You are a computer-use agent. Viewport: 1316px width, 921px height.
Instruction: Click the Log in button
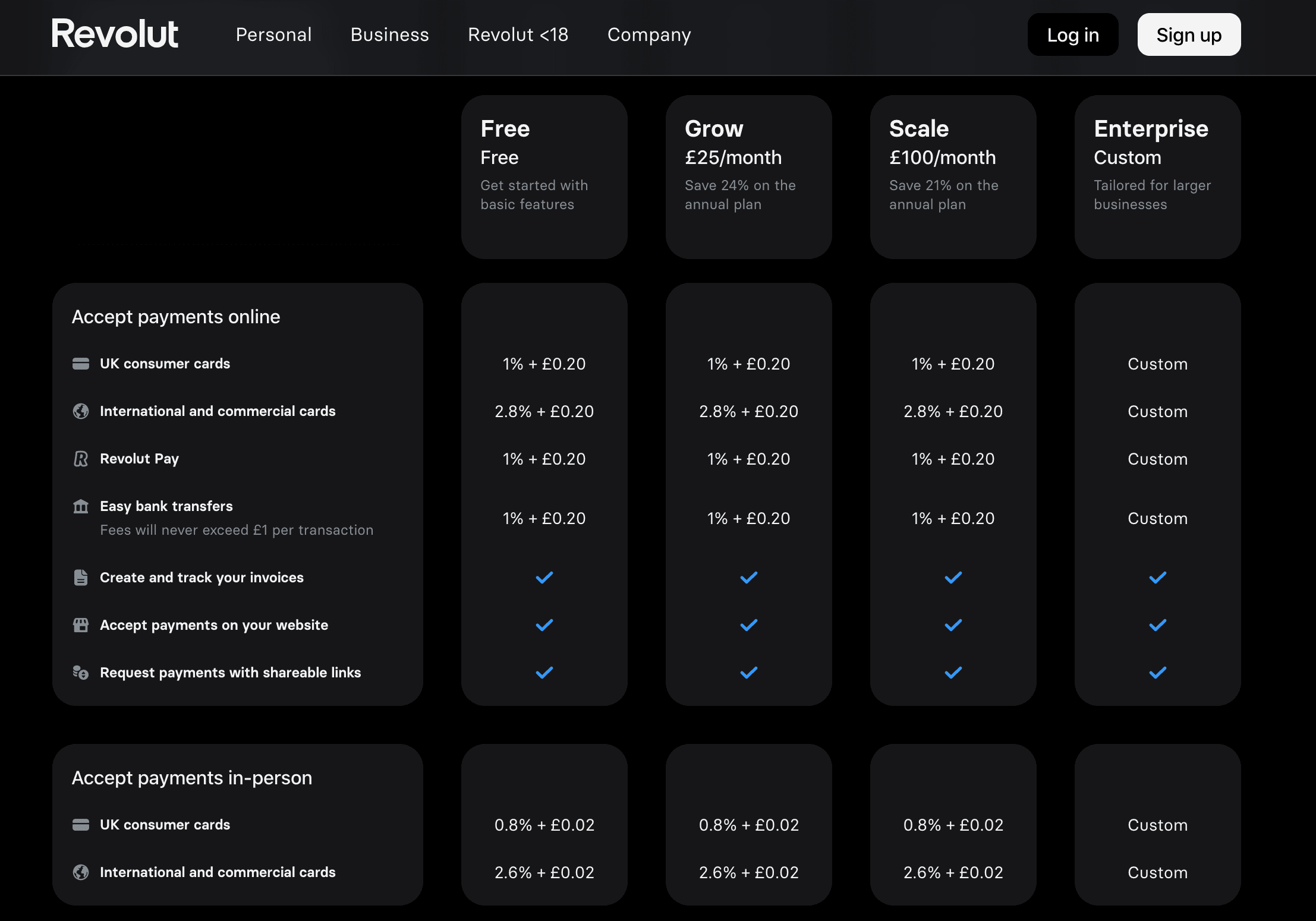[x=1072, y=34]
